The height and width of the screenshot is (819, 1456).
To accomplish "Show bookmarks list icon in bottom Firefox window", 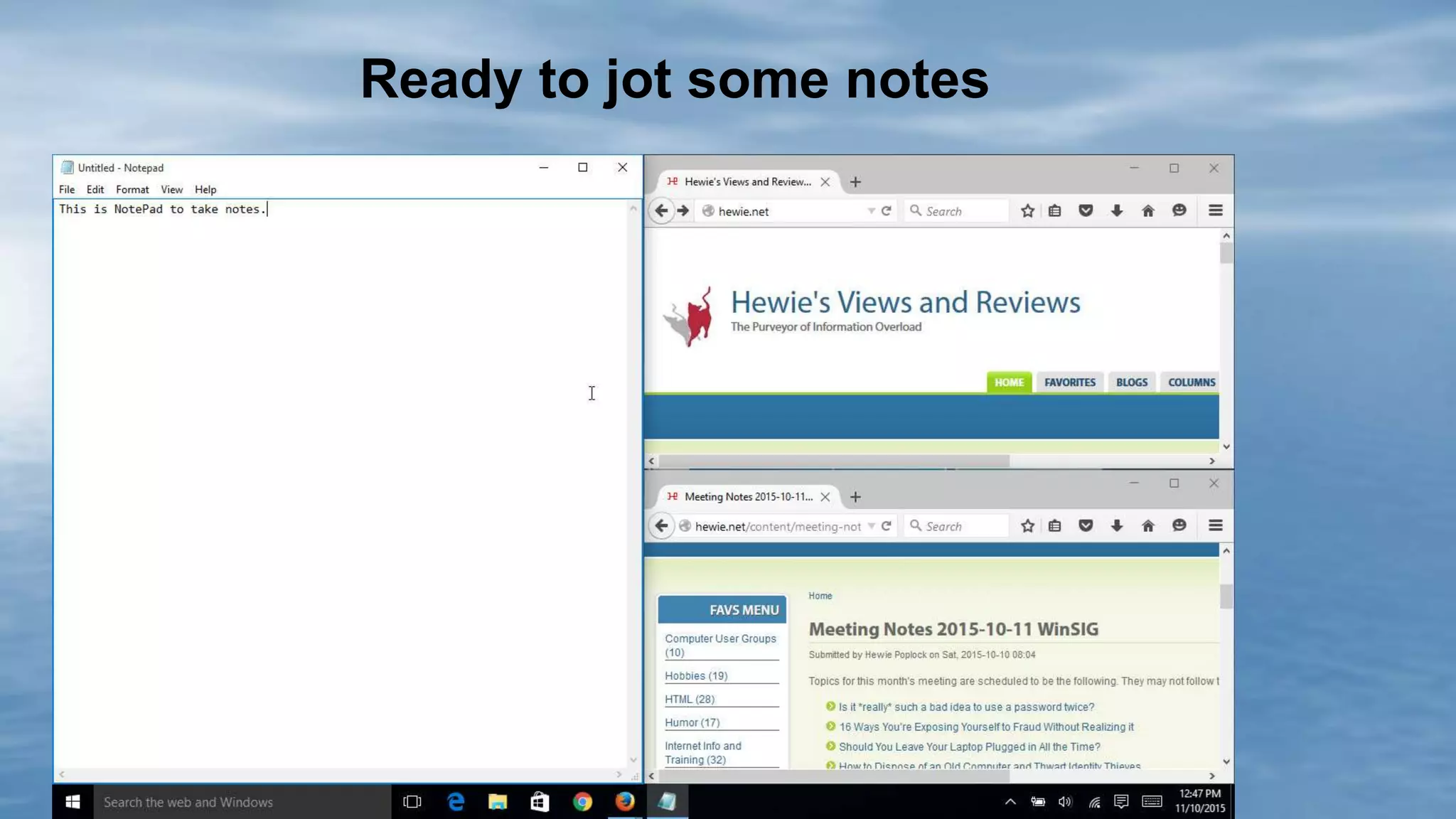I will [1054, 526].
